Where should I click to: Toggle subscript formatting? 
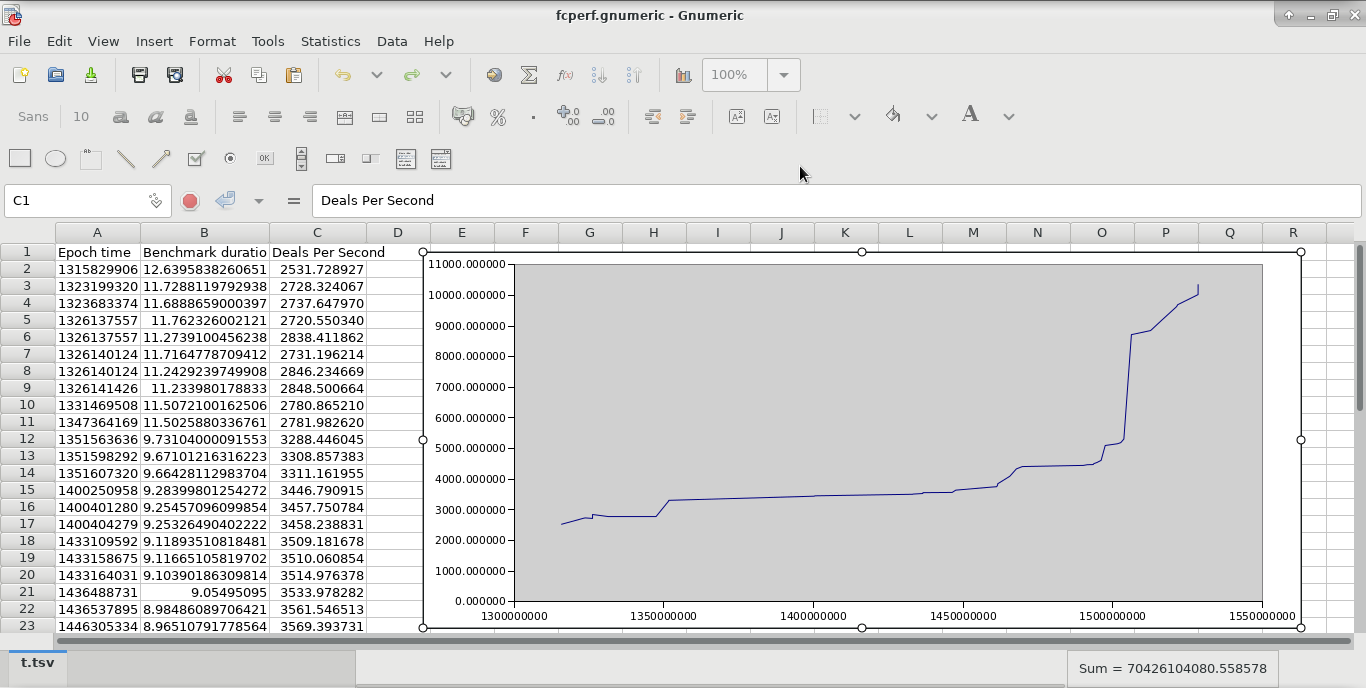coord(772,117)
